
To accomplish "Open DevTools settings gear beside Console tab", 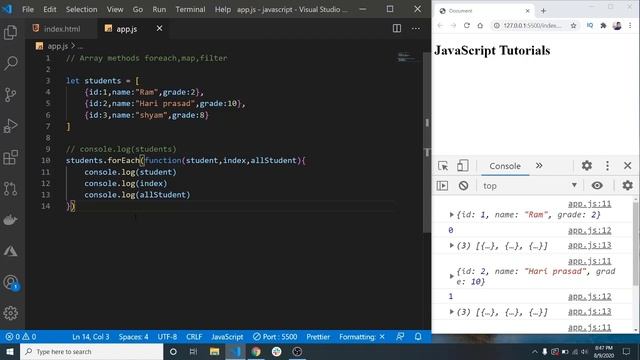I will coord(587,165).
